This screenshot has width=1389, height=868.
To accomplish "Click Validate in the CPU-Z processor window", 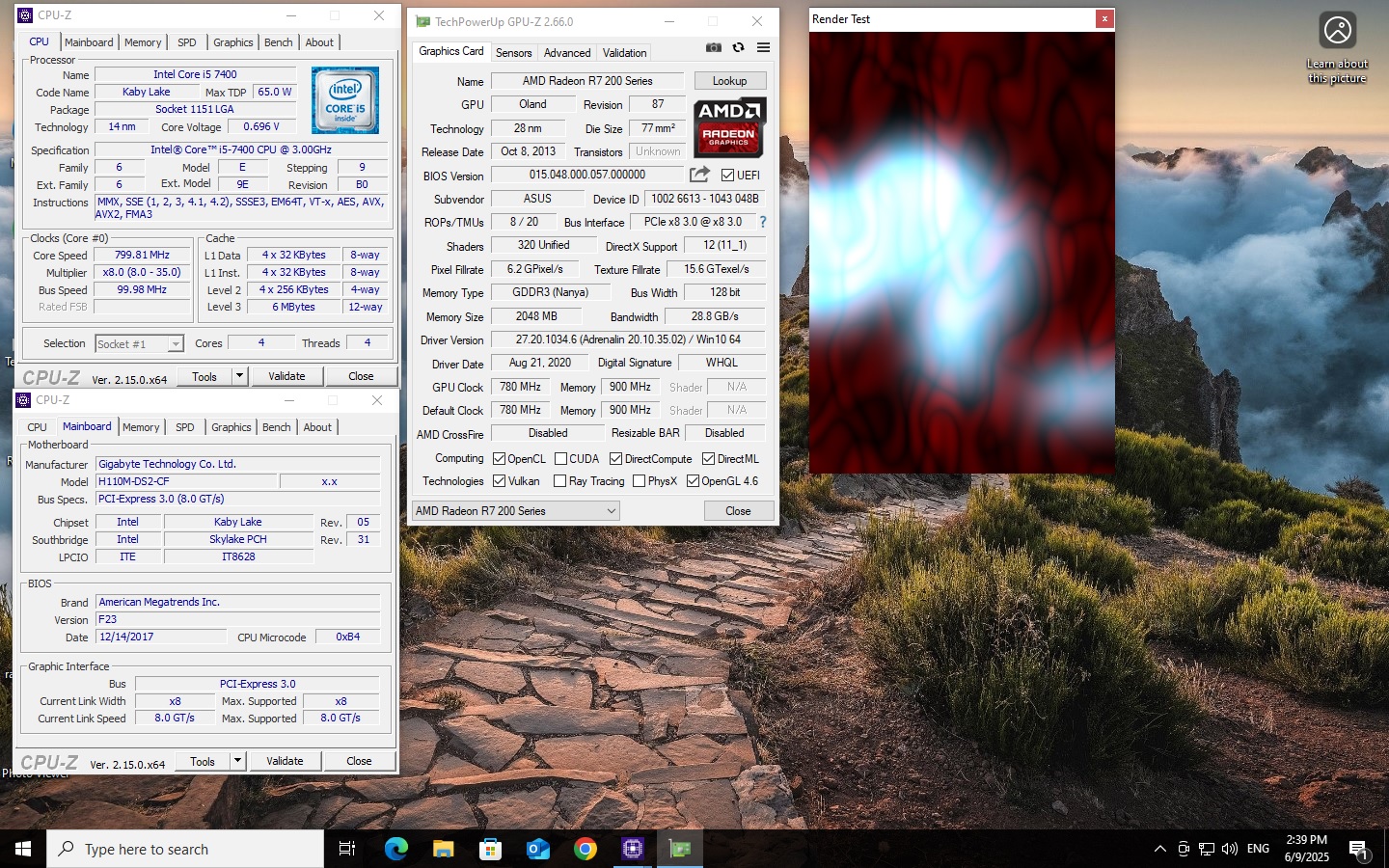I will click(286, 376).
